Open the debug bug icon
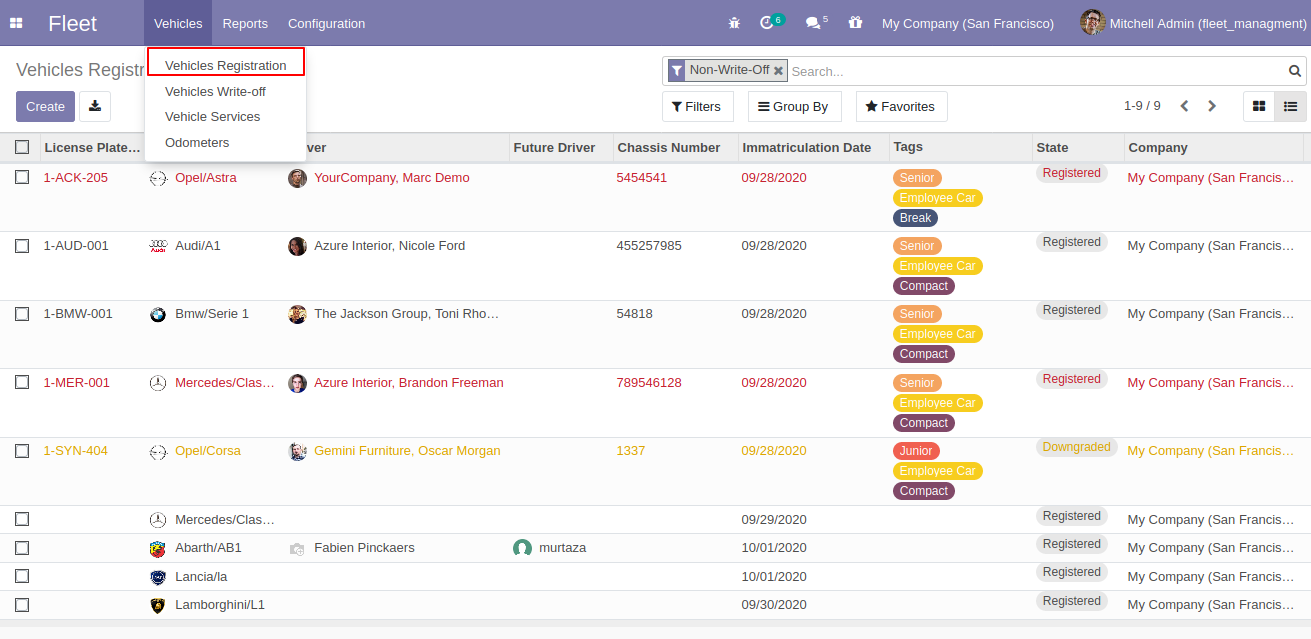Screen dimensions: 1311x639 pyautogui.click(x=735, y=23)
